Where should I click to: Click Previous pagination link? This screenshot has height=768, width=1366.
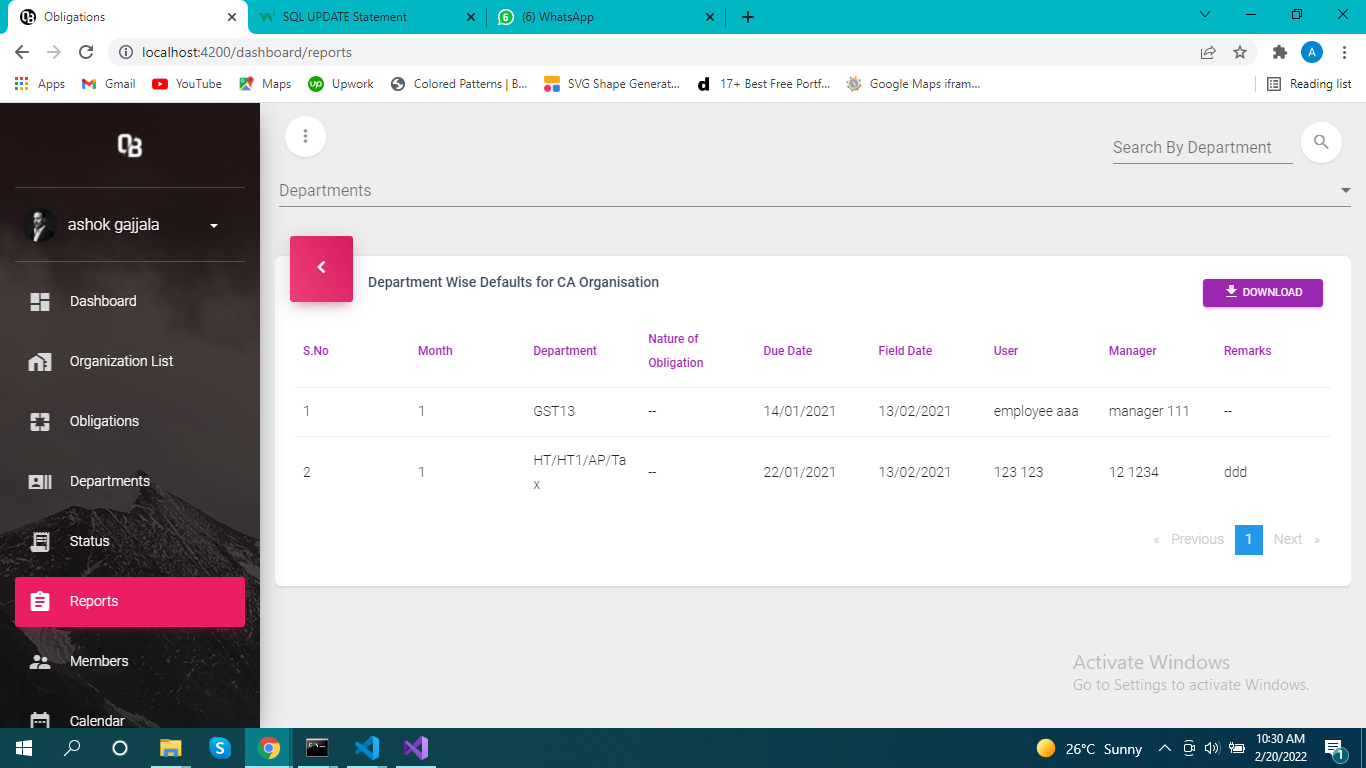coord(1197,539)
